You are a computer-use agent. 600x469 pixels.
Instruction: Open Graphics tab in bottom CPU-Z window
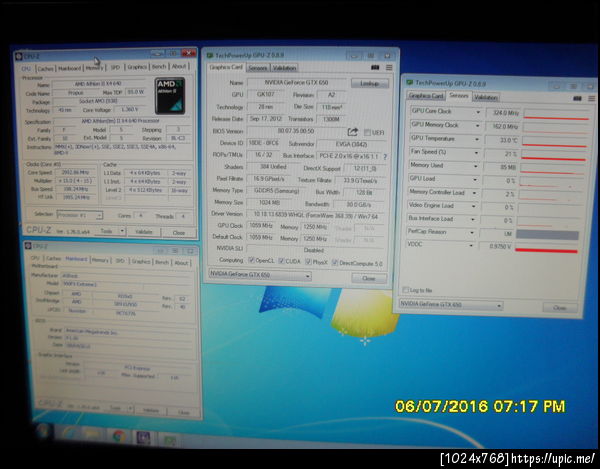point(140,262)
